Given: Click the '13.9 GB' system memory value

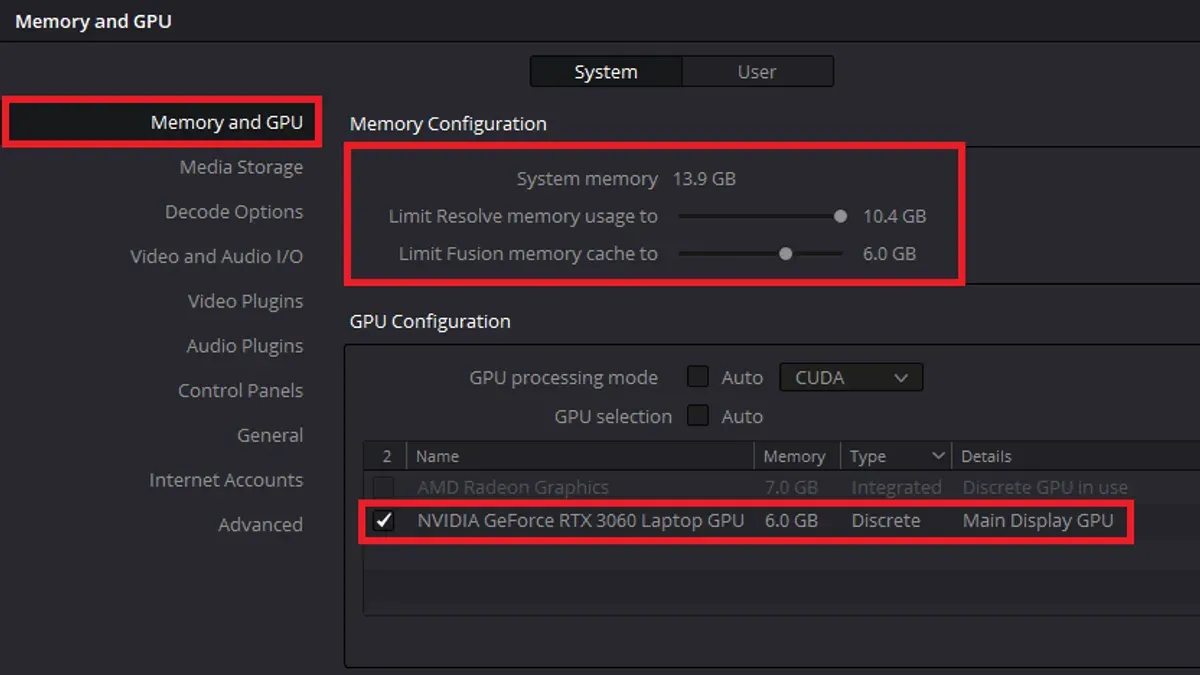Looking at the screenshot, I should [704, 179].
